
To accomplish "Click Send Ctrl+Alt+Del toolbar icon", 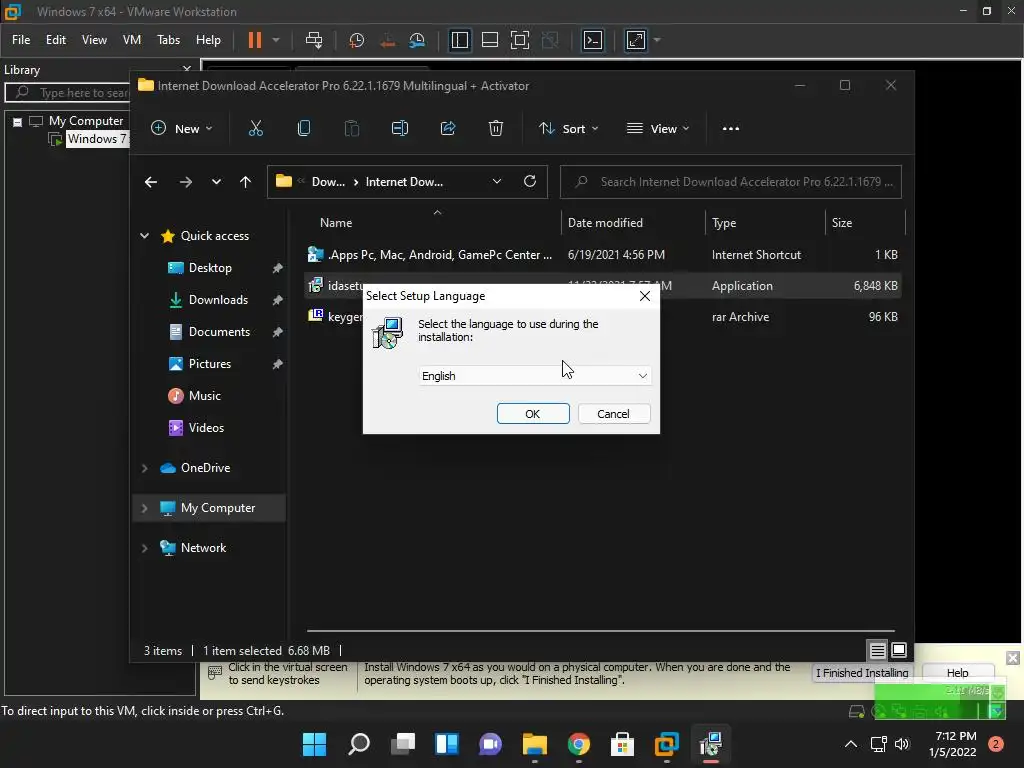I will 314,40.
